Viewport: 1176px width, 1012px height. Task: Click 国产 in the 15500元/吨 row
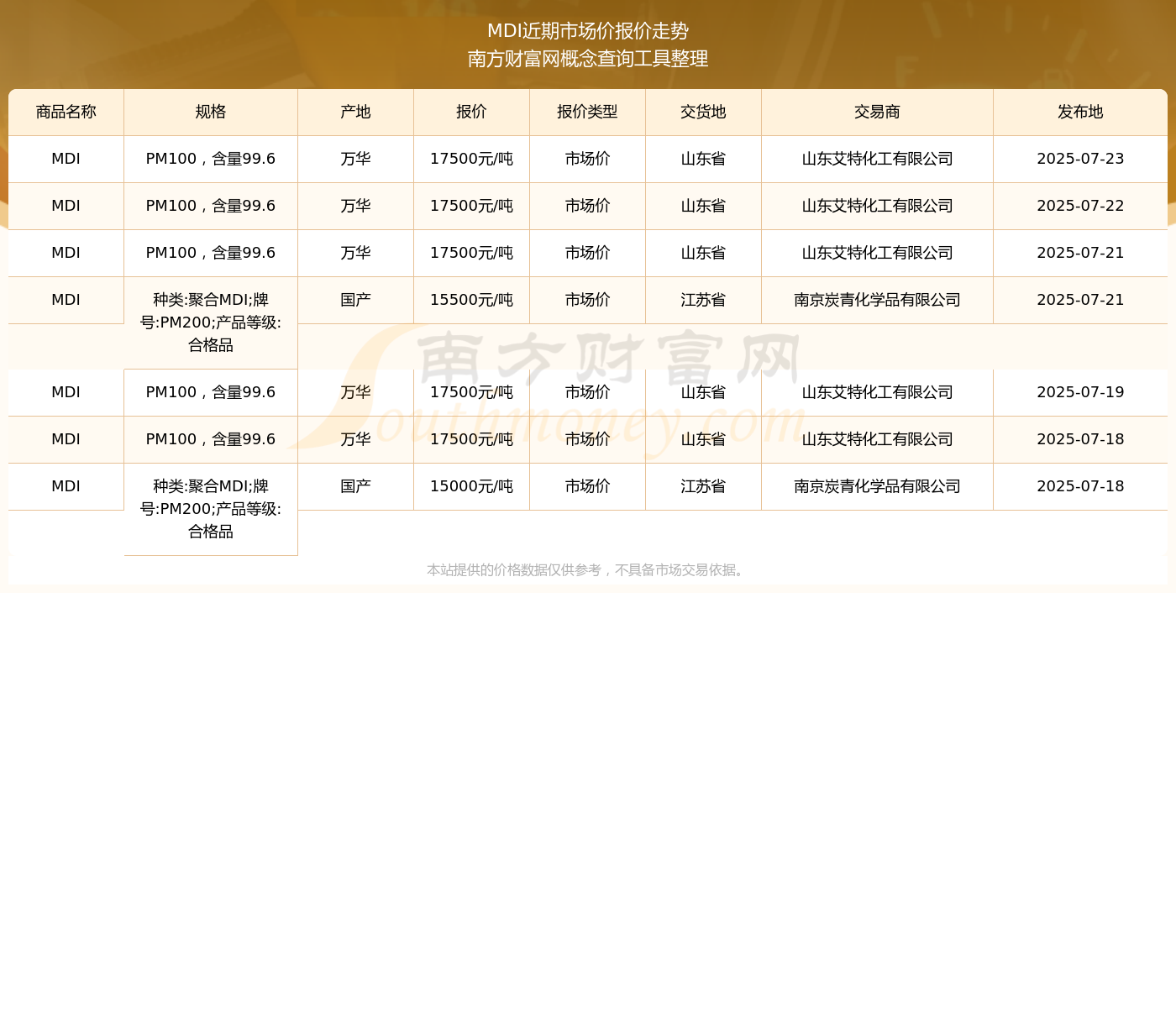[x=356, y=300]
